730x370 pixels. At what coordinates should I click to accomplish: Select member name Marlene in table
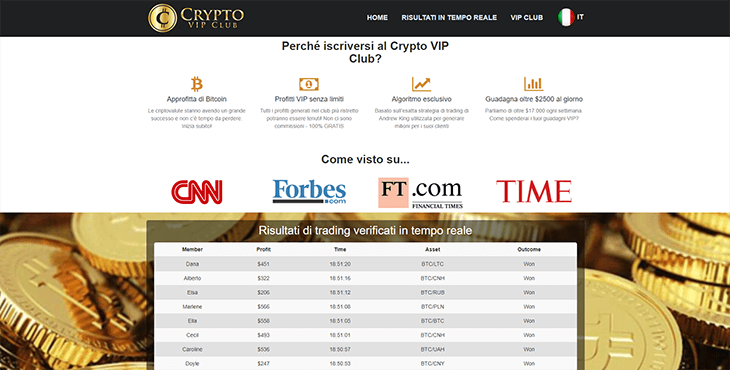pyautogui.click(x=192, y=307)
